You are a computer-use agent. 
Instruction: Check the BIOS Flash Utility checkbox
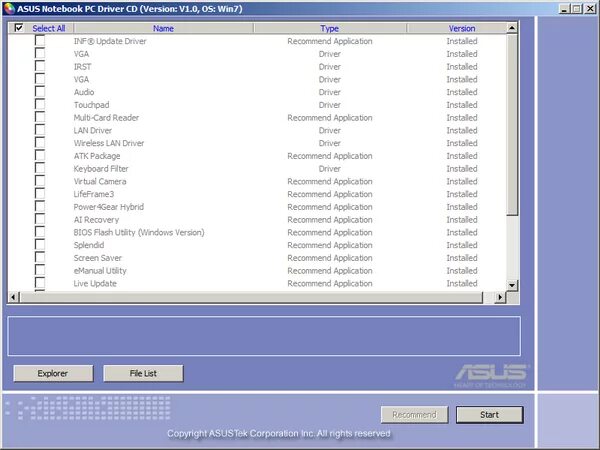pyautogui.click(x=40, y=232)
